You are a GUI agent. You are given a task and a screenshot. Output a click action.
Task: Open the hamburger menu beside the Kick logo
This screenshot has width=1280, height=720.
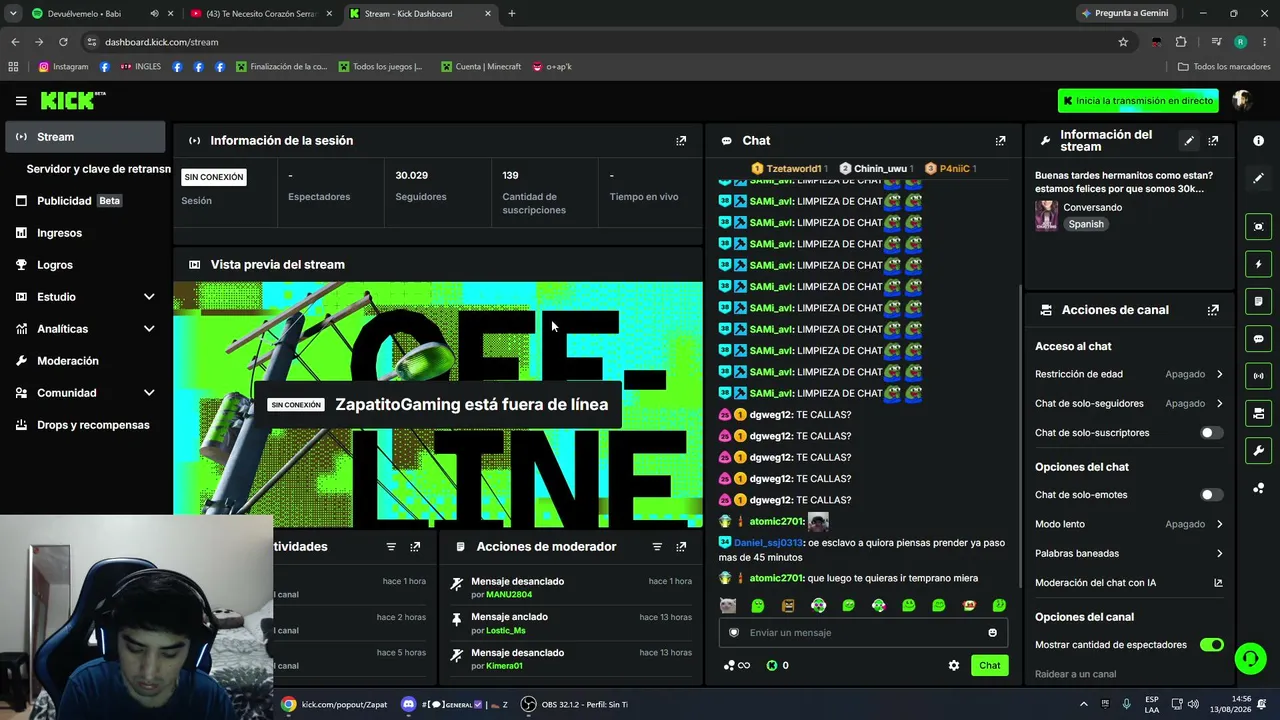point(21,101)
